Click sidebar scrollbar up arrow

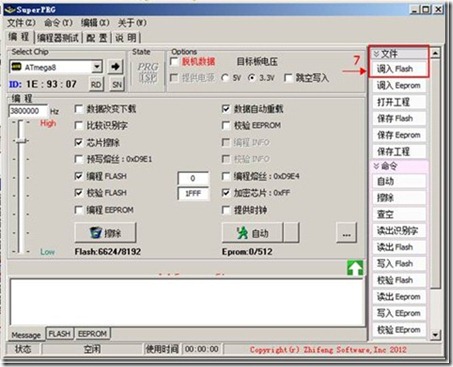[435, 53]
